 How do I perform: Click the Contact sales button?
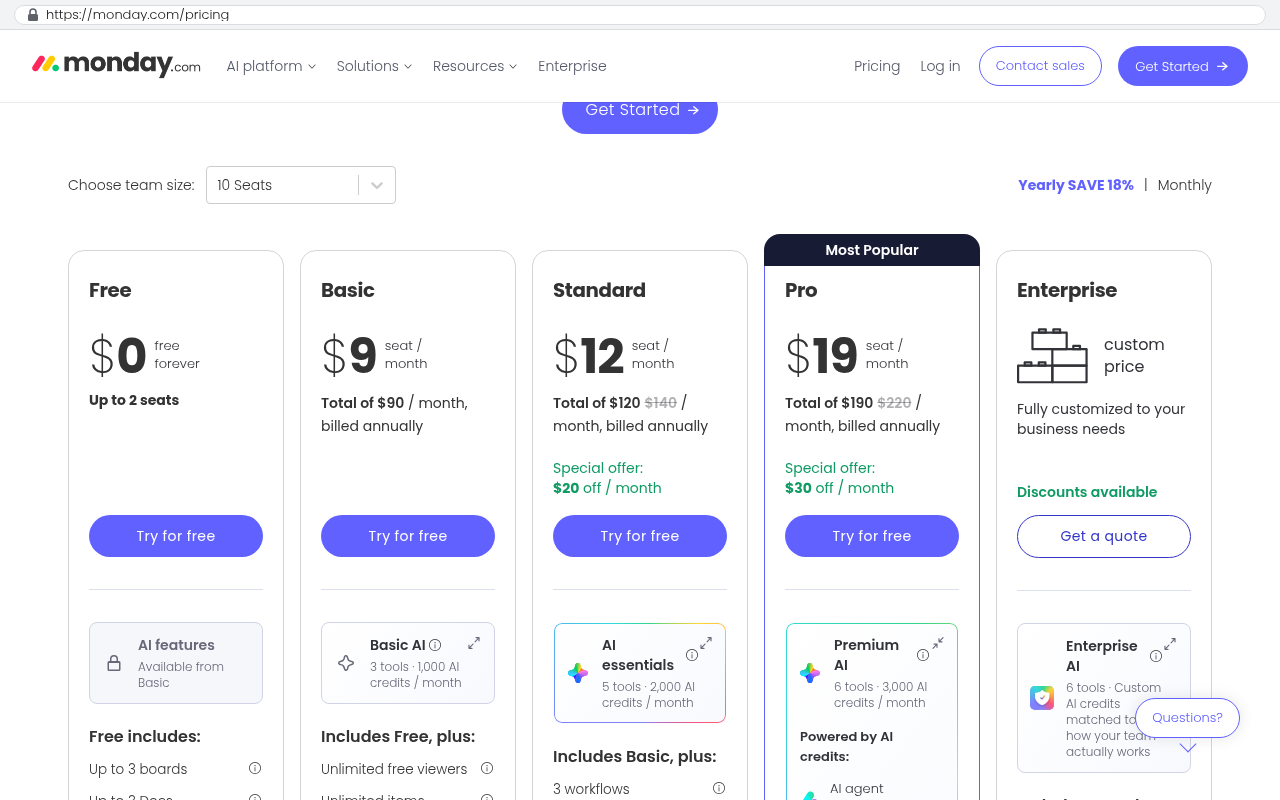[1040, 66]
